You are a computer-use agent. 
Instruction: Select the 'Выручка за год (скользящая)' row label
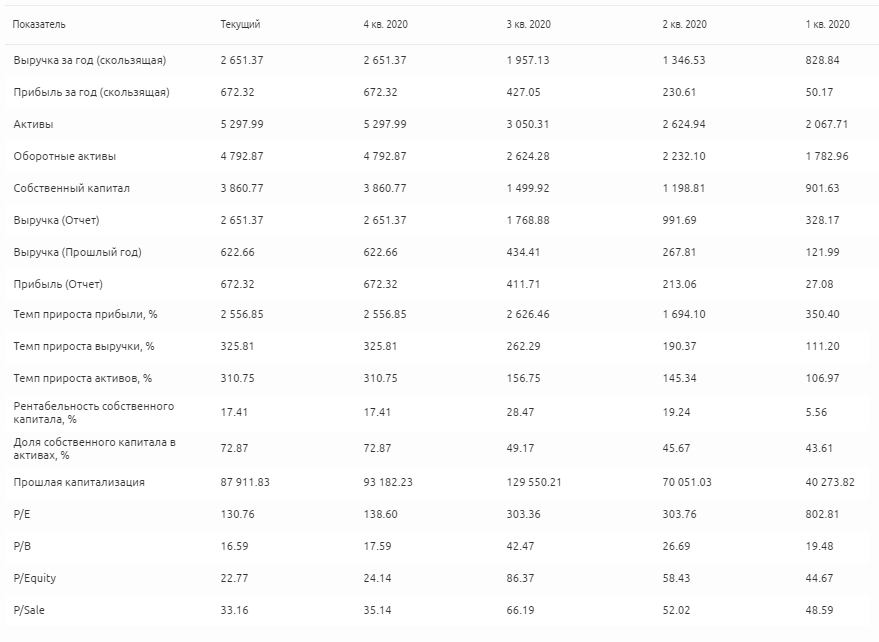(x=90, y=60)
